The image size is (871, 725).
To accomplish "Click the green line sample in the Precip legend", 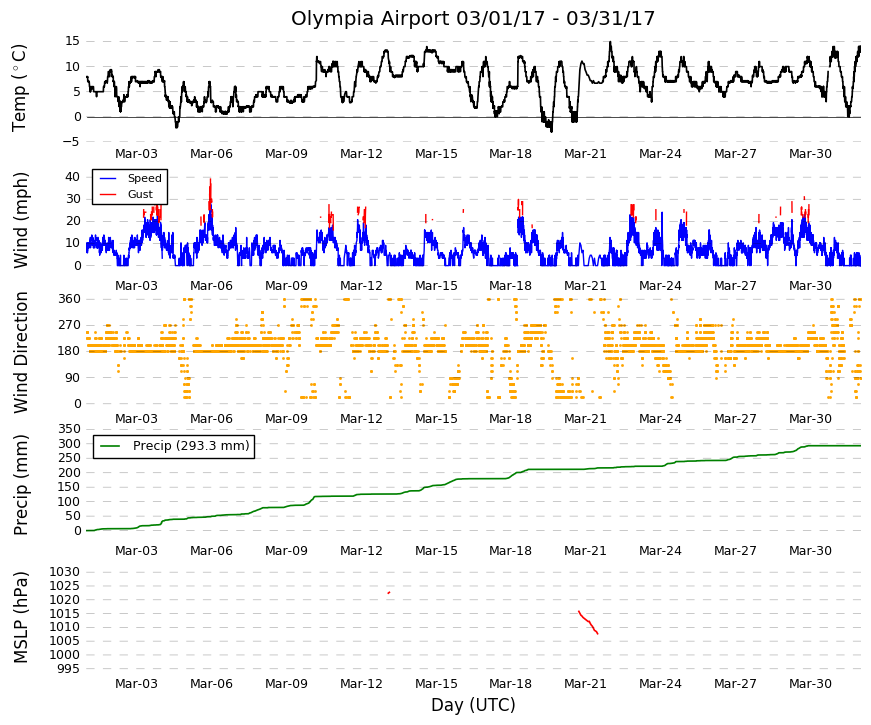I will 109,446.
